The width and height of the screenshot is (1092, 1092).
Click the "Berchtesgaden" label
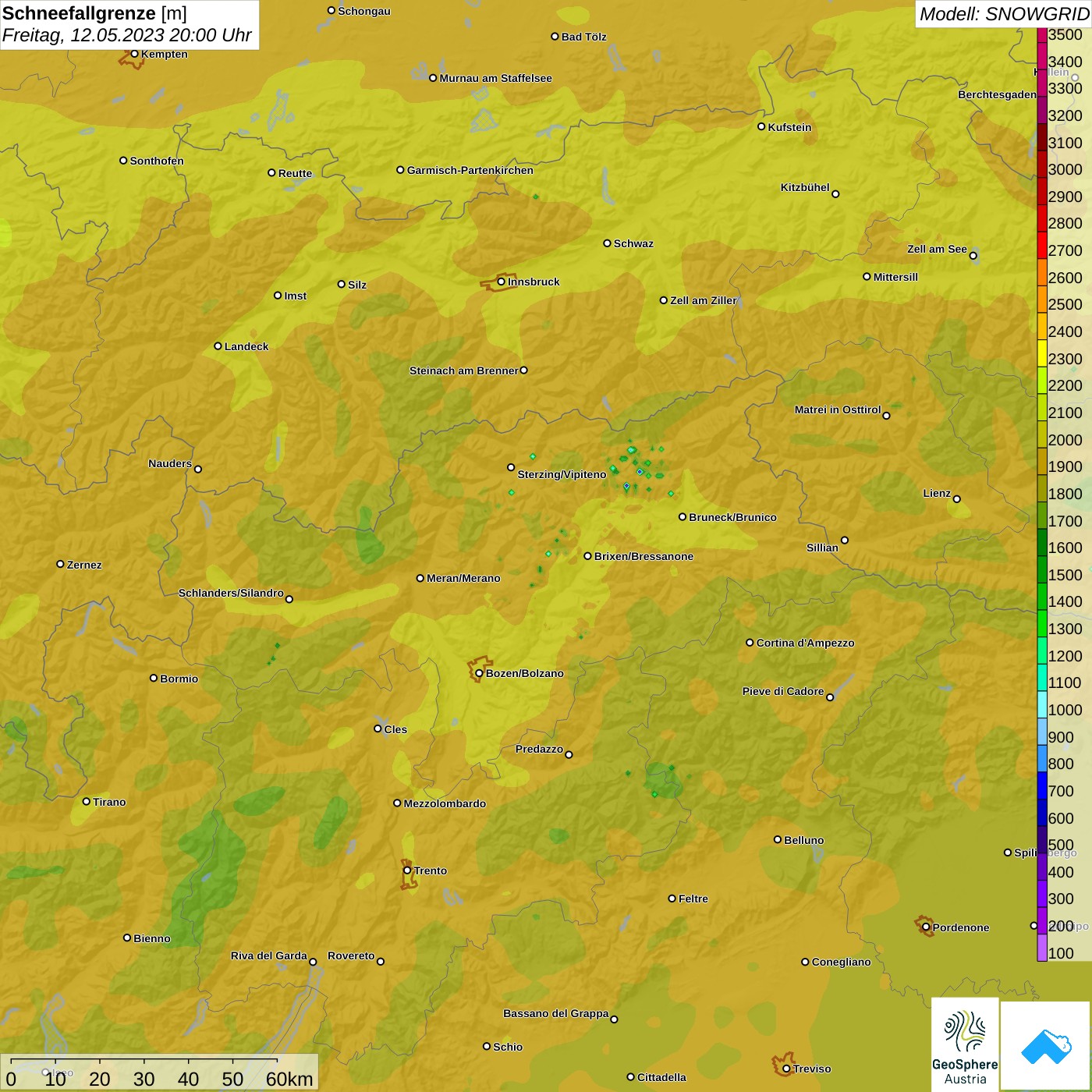pyautogui.click(x=997, y=94)
